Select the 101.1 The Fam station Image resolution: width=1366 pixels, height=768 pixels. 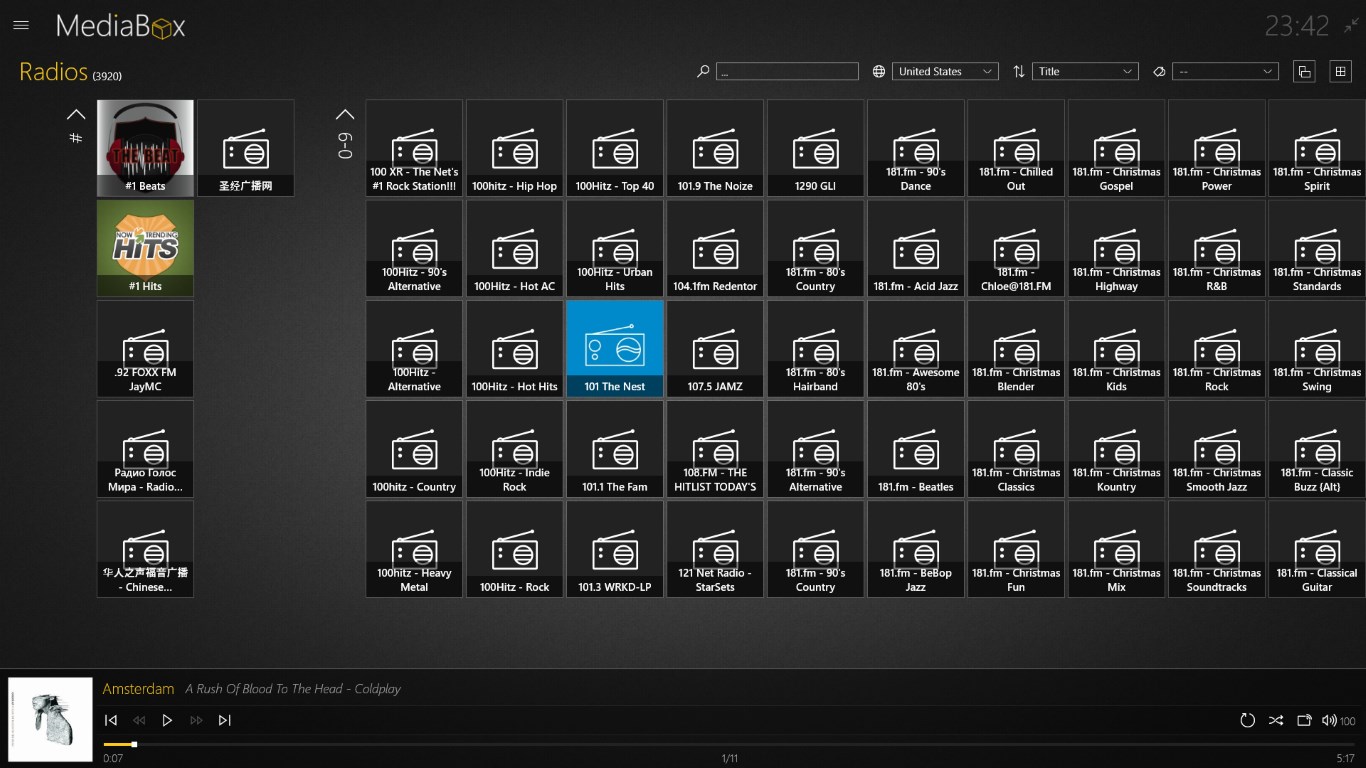pyautogui.click(x=615, y=449)
